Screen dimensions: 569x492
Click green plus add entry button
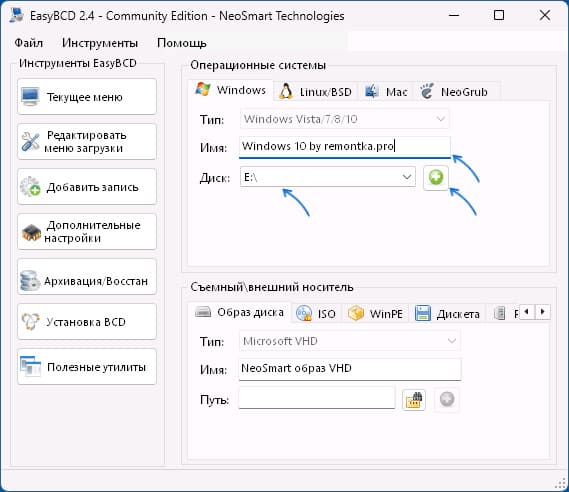[x=435, y=178]
